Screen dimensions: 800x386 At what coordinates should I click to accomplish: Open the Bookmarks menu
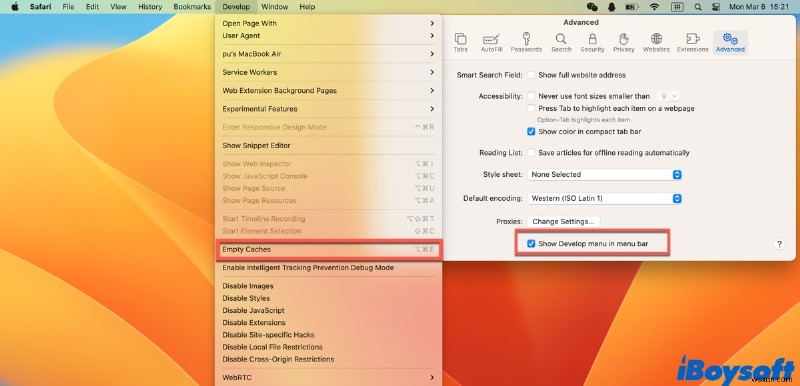192,7
